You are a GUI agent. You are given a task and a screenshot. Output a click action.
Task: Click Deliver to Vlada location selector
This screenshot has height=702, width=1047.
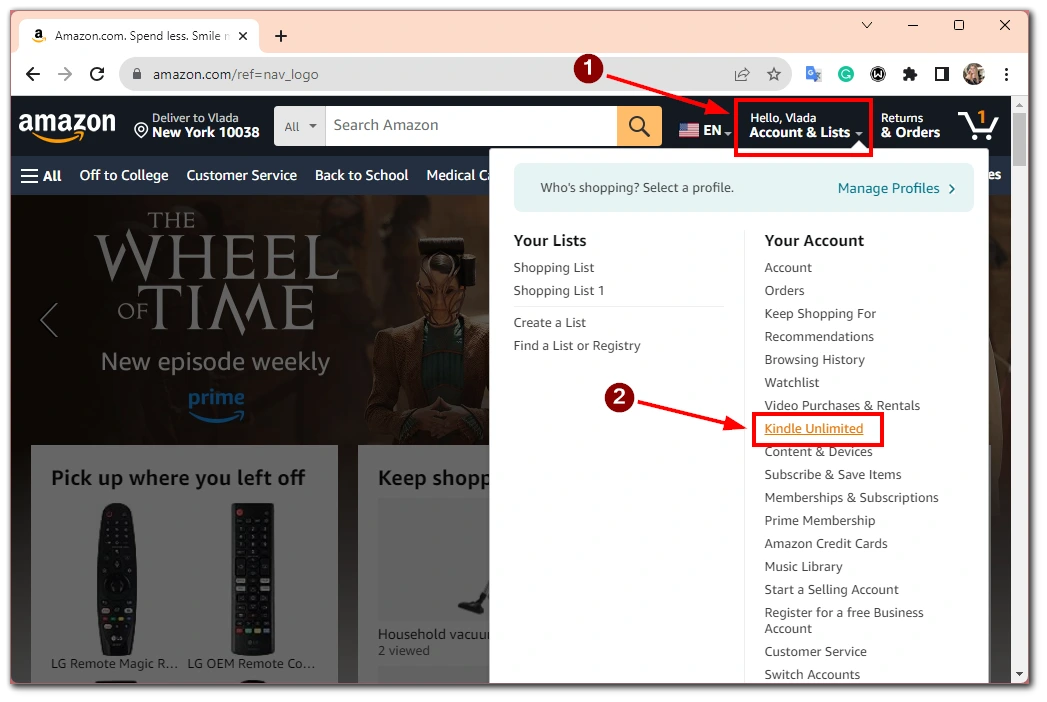(196, 126)
